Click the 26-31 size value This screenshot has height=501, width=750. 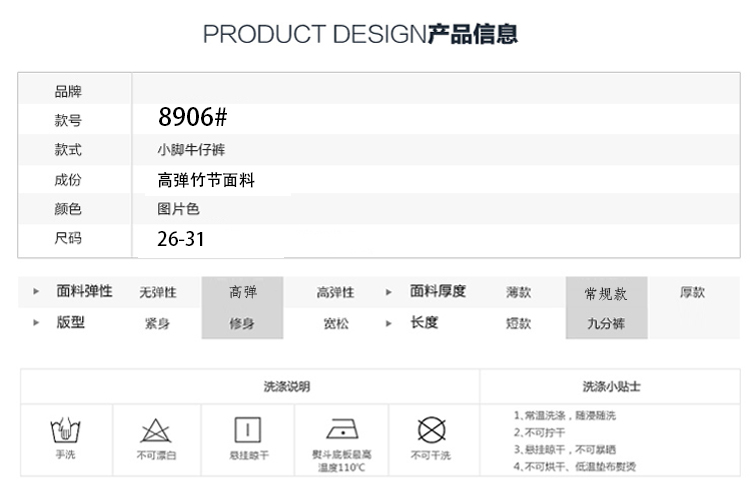[x=181, y=240]
